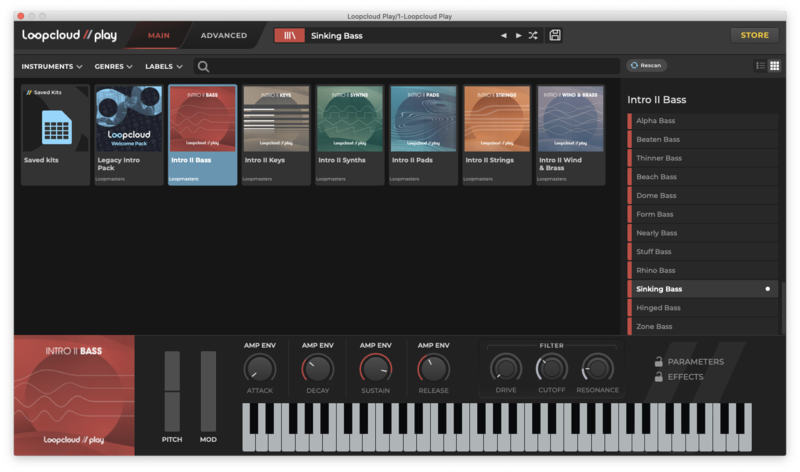Click the shuffle random preset icon

click(x=533, y=36)
